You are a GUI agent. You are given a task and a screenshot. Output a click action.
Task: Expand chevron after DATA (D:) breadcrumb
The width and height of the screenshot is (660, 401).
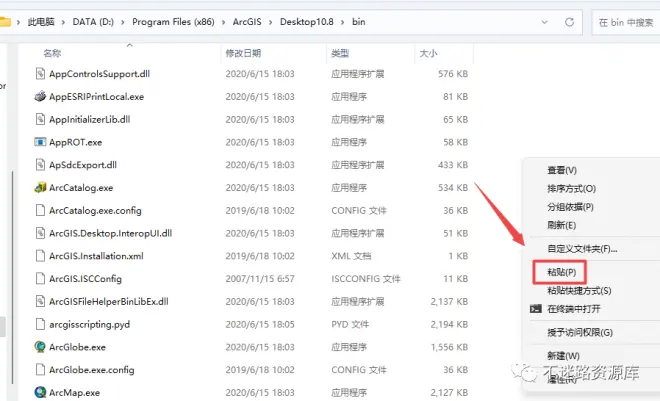[x=122, y=22]
